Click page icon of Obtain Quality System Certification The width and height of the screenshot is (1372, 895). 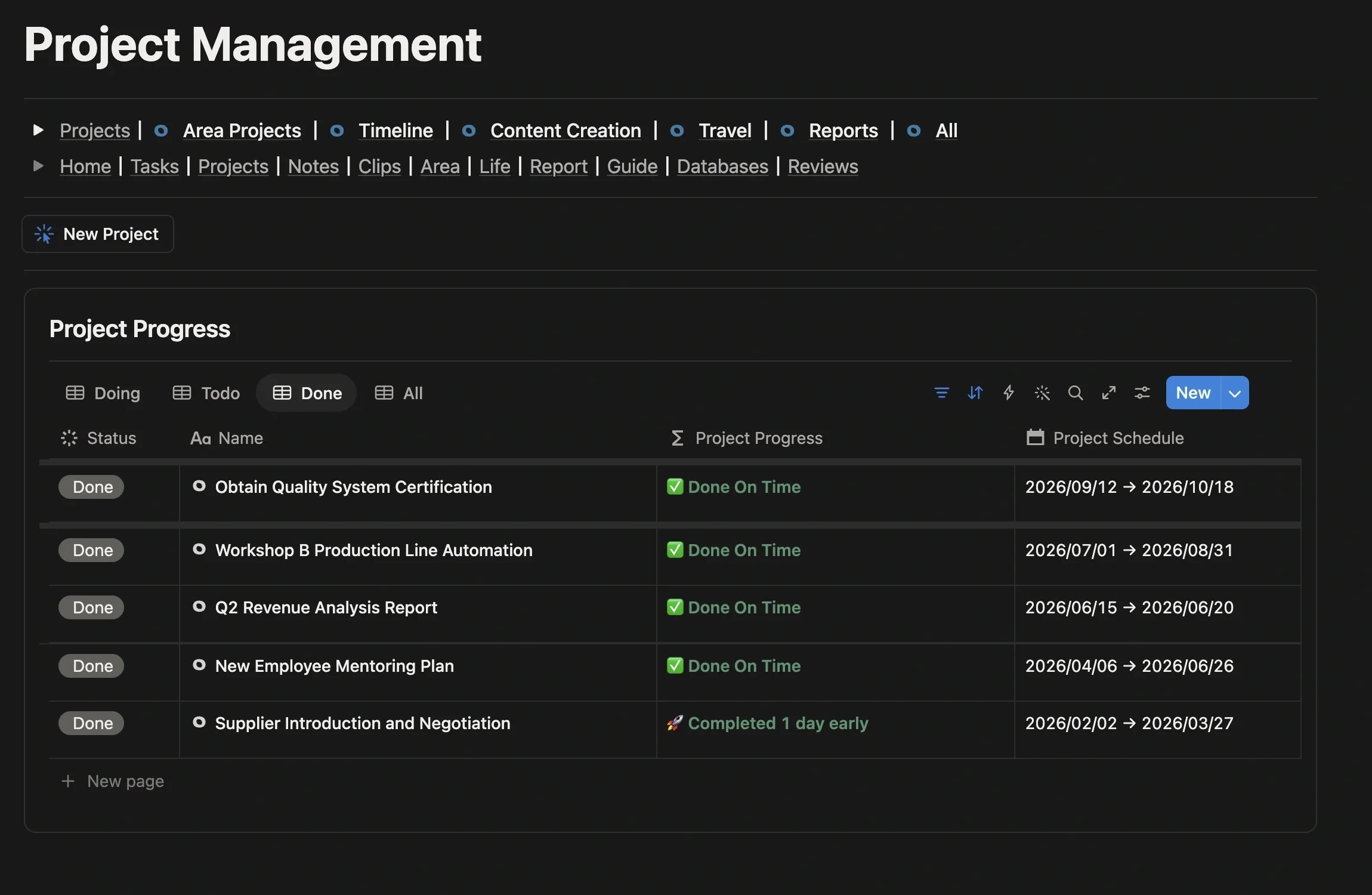coord(199,486)
